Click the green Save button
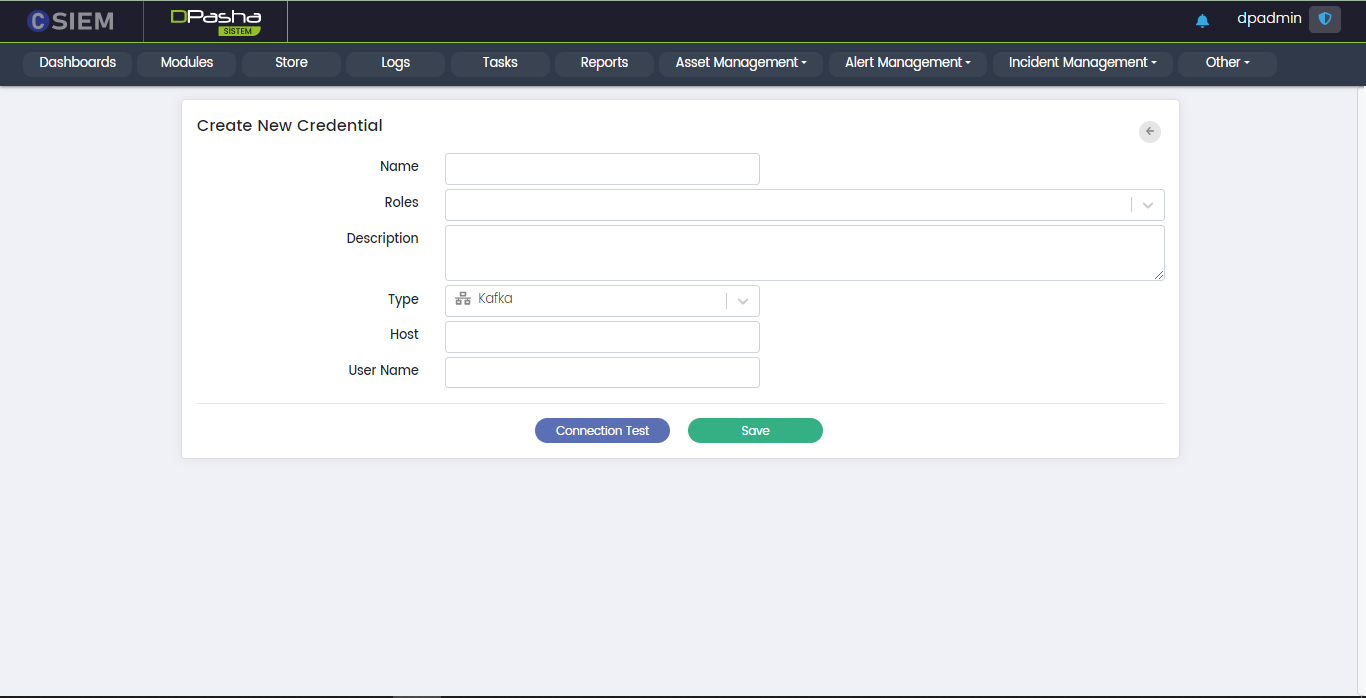1366x698 pixels. click(x=755, y=430)
